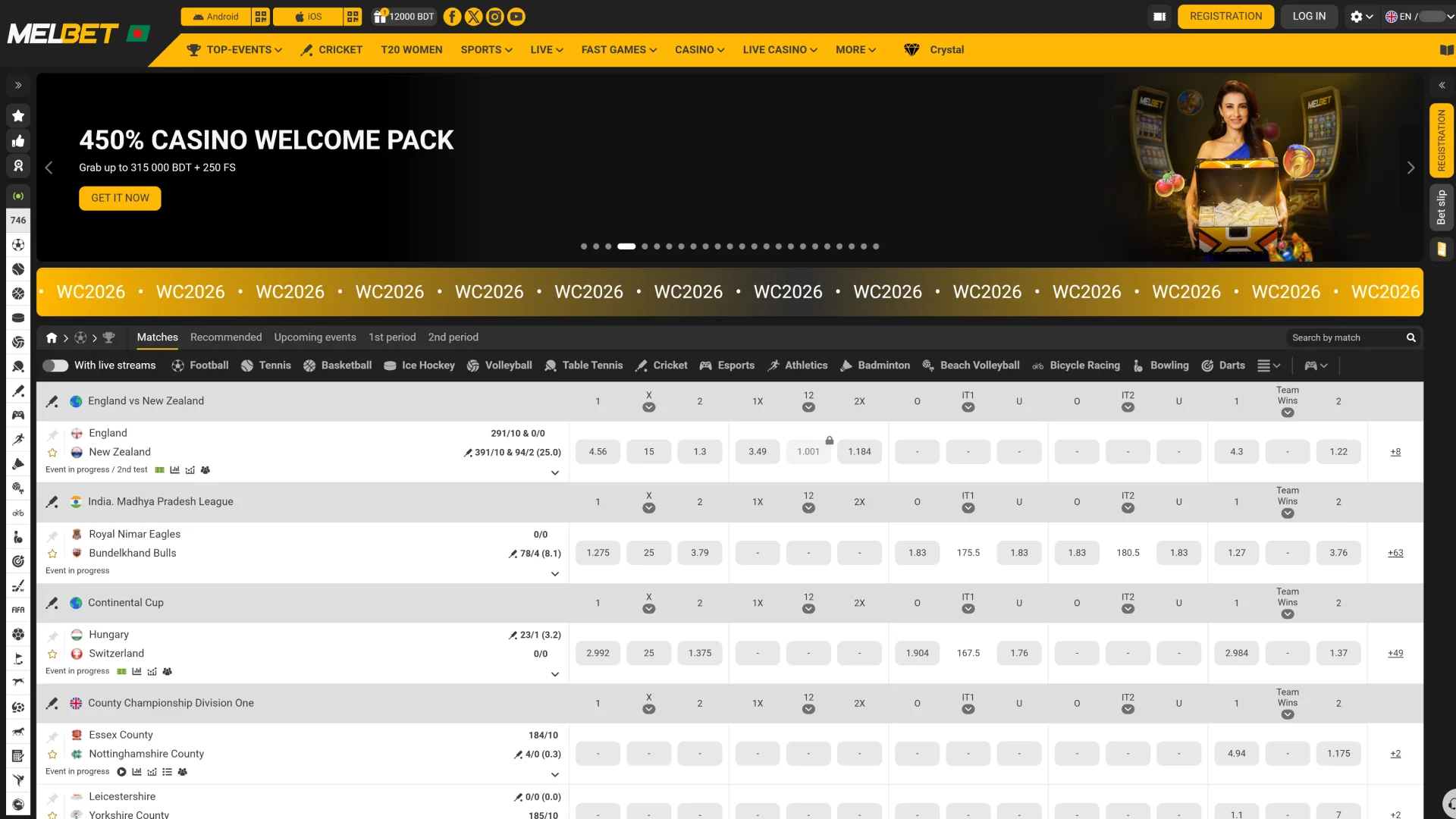Open +63 more markets for Bundelkhand Bulls
The width and height of the screenshot is (1456, 819).
point(1395,554)
